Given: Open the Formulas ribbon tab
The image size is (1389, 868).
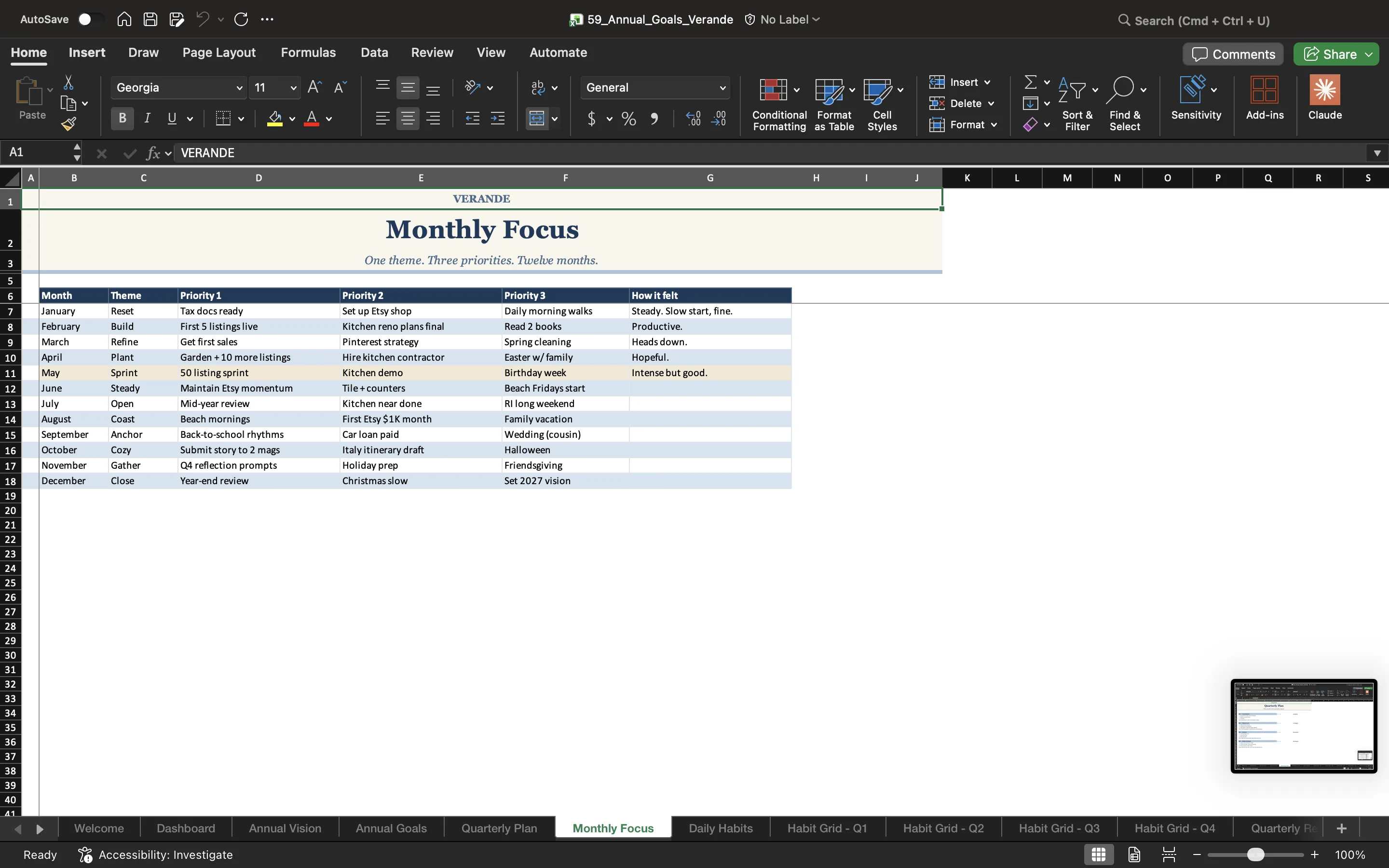Looking at the screenshot, I should click(308, 52).
